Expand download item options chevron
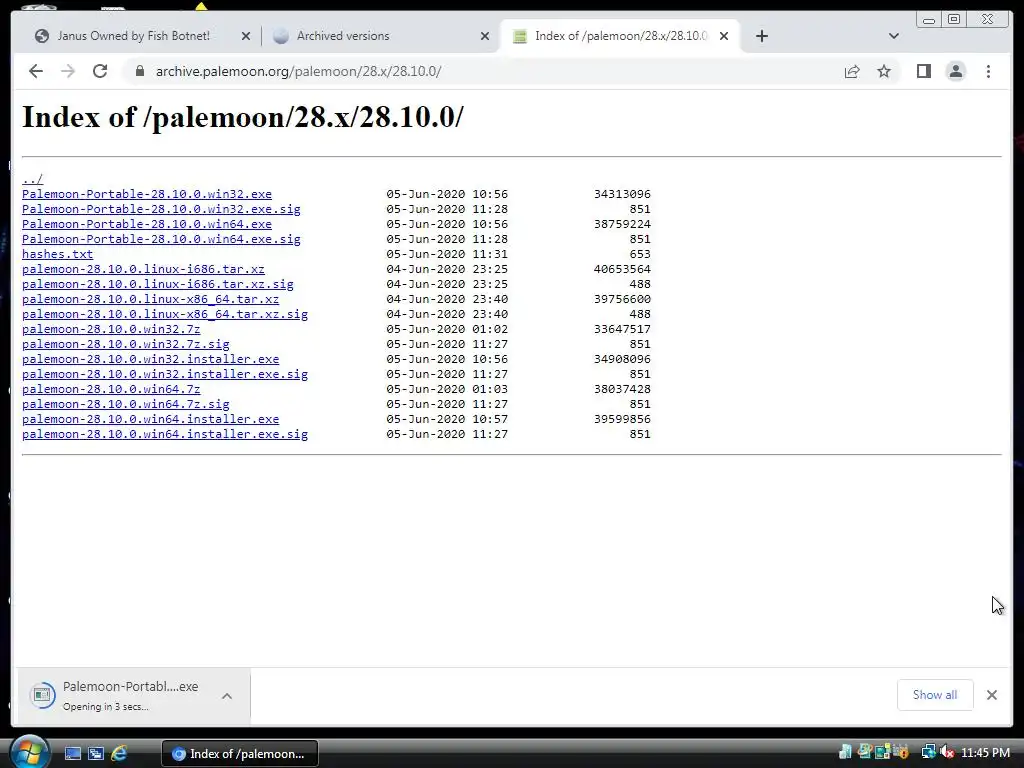The height and width of the screenshot is (768, 1024). [227, 696]
